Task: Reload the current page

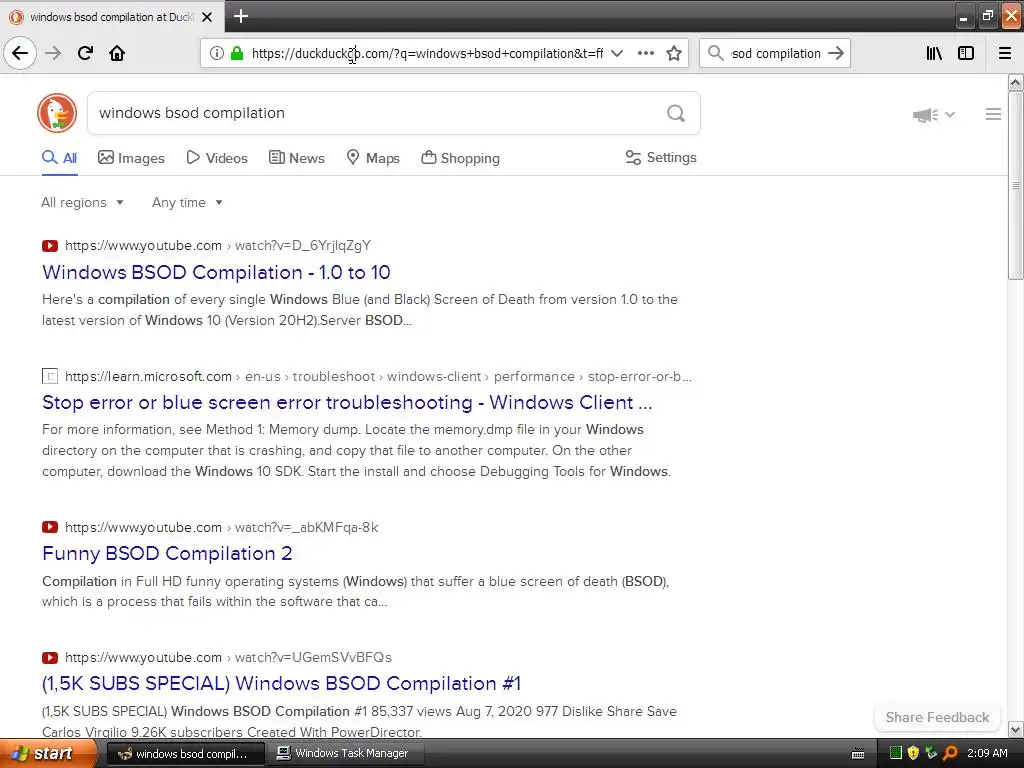Action: tap(85, 53)
